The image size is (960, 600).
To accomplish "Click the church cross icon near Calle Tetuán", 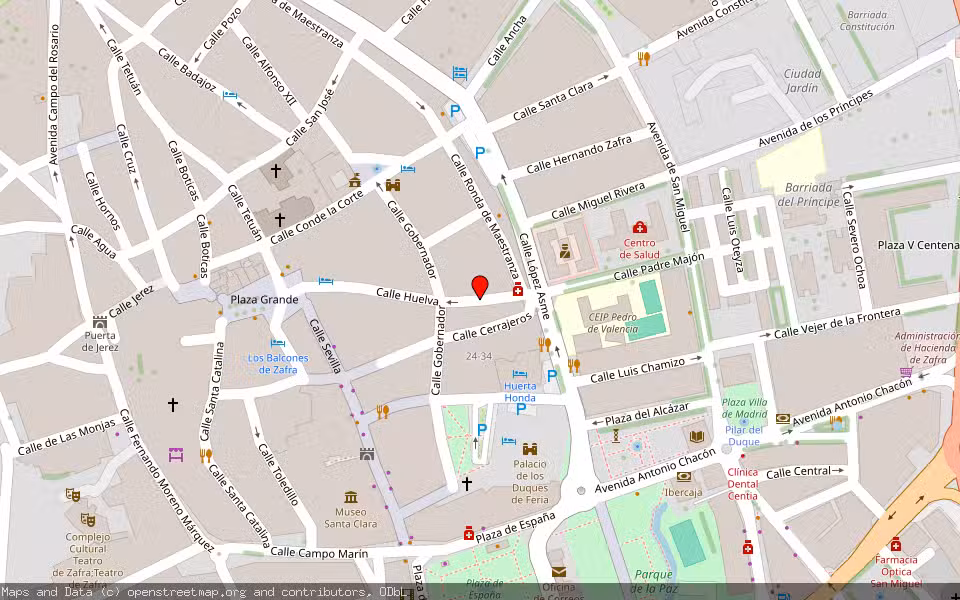I will pyautogui.click(x=276, y=170).
